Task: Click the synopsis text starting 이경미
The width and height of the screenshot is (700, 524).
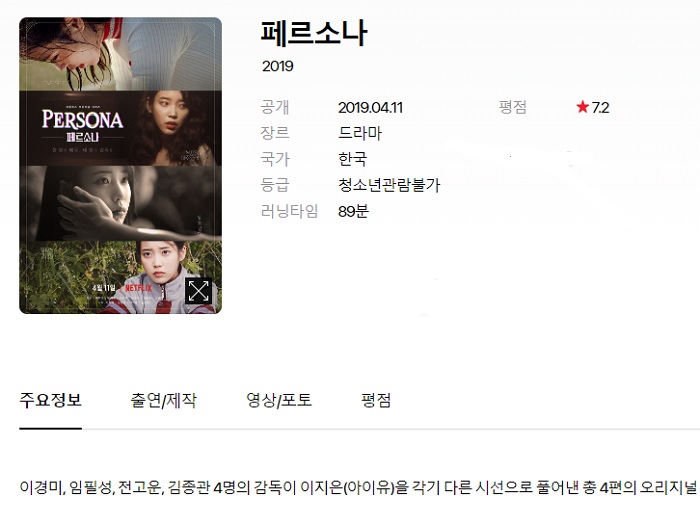Action: (x=358, y=487)
